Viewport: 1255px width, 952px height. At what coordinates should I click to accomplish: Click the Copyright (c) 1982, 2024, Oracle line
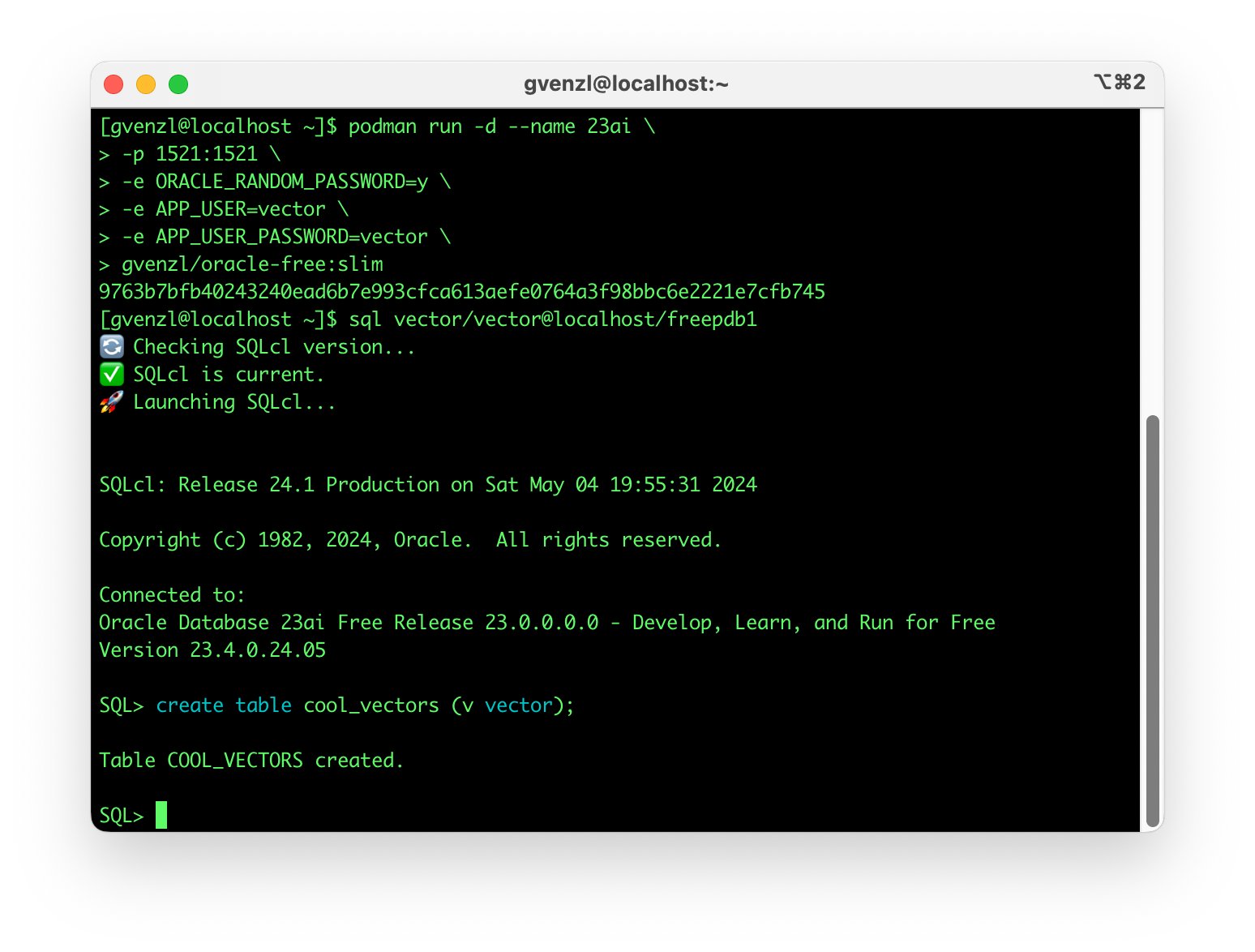click(410, 540)
